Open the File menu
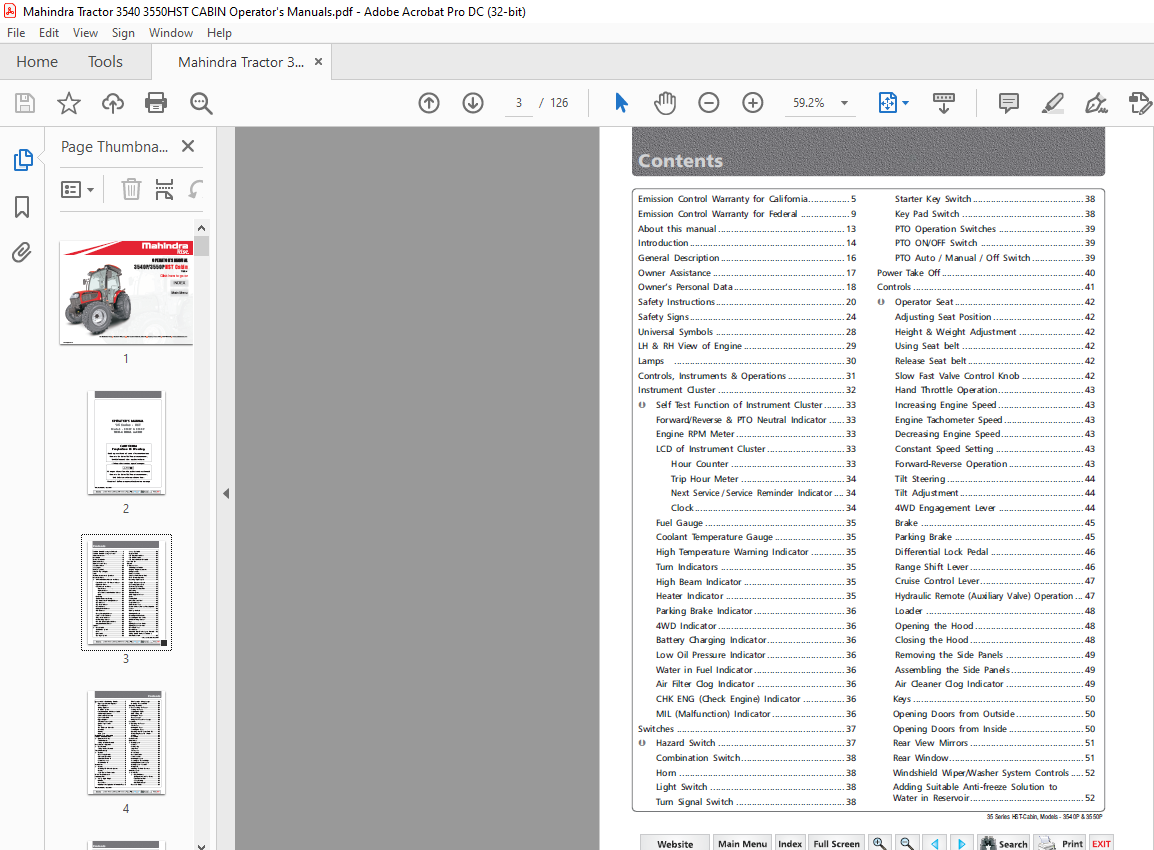The height and width of the screenshot is (850, 1154). tap(16, 33)
